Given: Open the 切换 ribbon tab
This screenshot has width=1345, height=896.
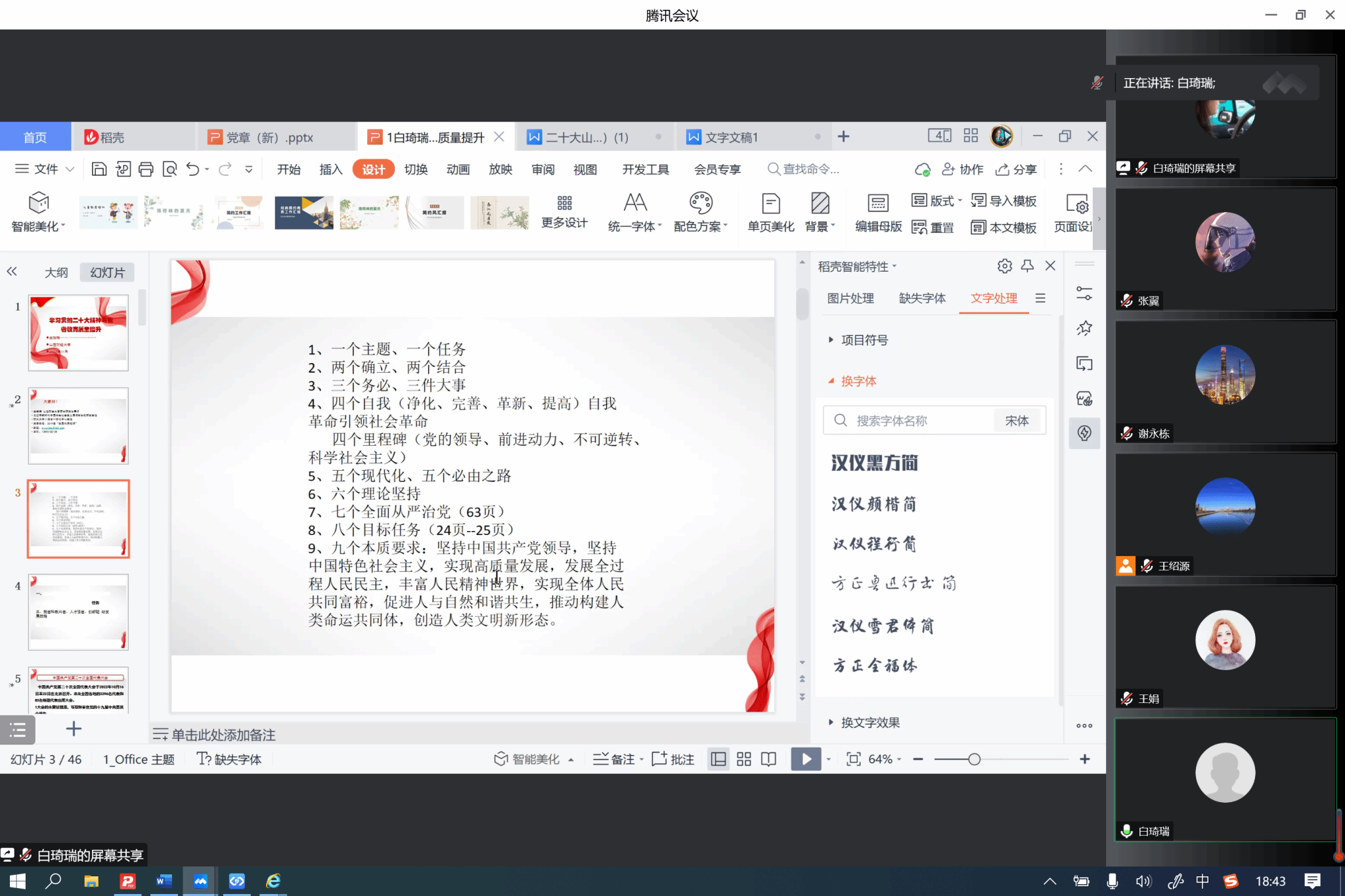Looking at the screenshot, I should tap(416, 169).
